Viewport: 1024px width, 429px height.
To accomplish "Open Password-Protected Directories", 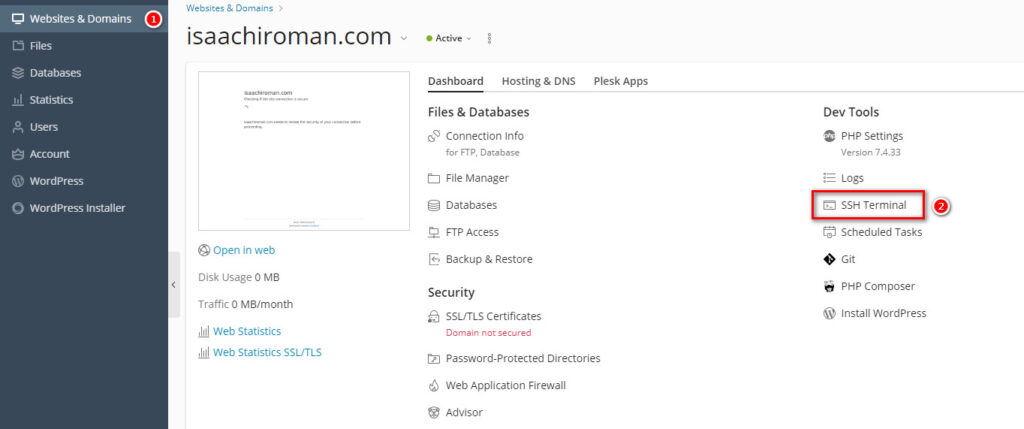I will [523, 358].
